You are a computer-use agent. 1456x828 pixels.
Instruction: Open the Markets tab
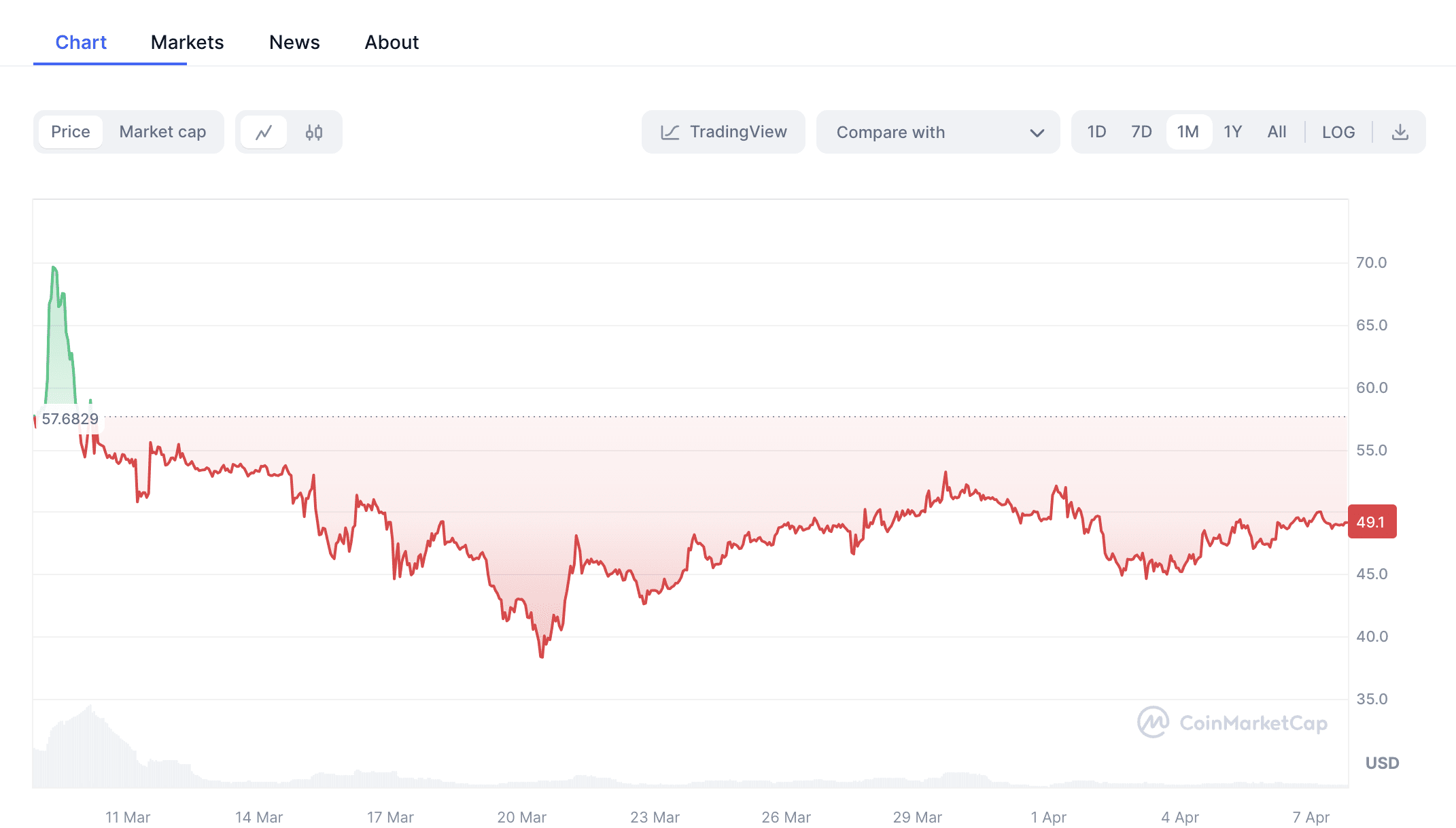[x=187, y=42]
